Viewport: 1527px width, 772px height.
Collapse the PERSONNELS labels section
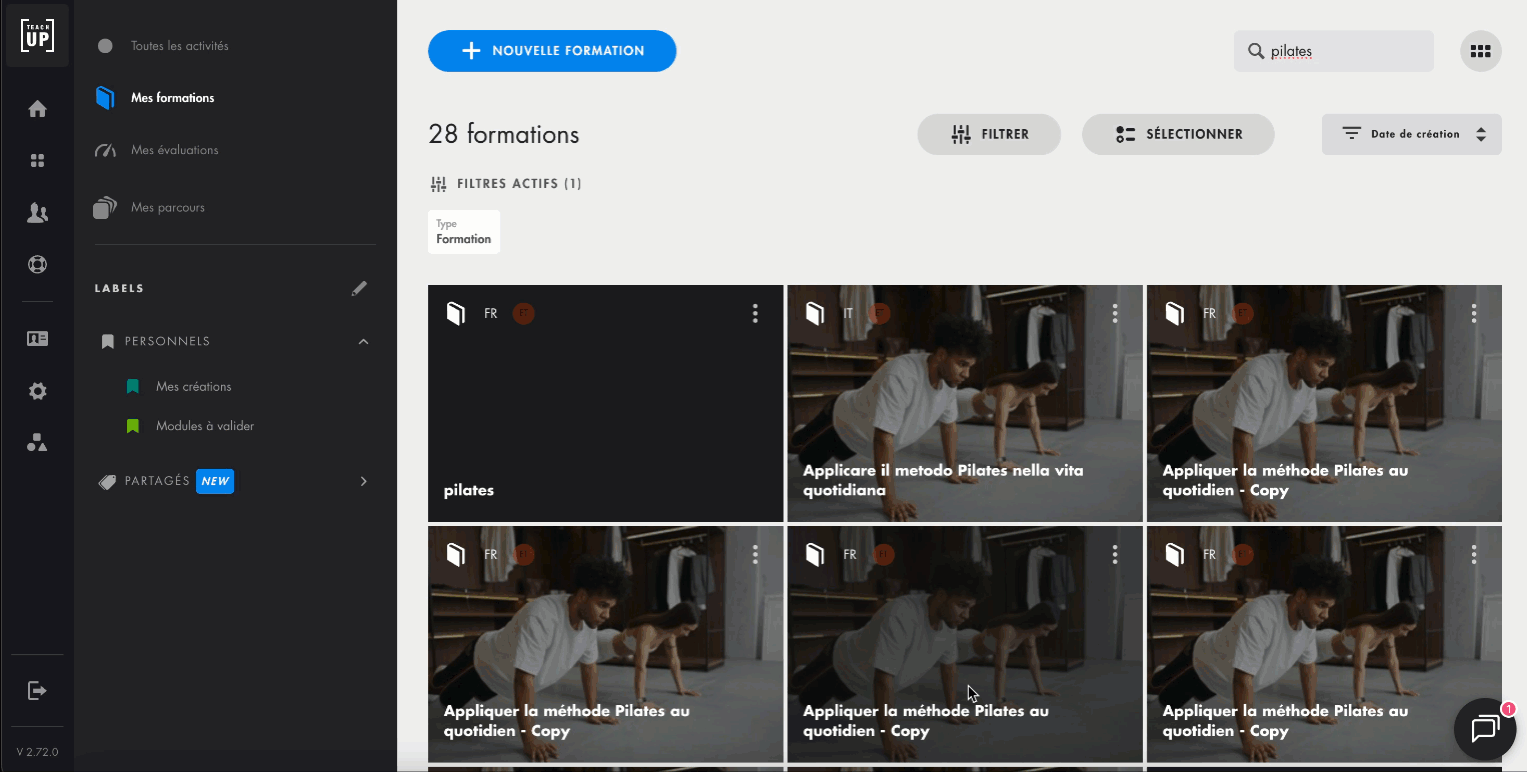pyautogui.click(x=363, y=341)
